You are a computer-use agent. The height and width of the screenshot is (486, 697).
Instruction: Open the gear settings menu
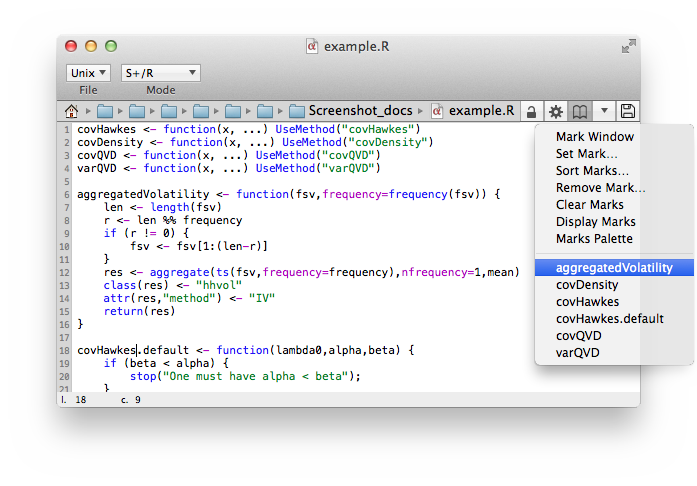point(555,111)
